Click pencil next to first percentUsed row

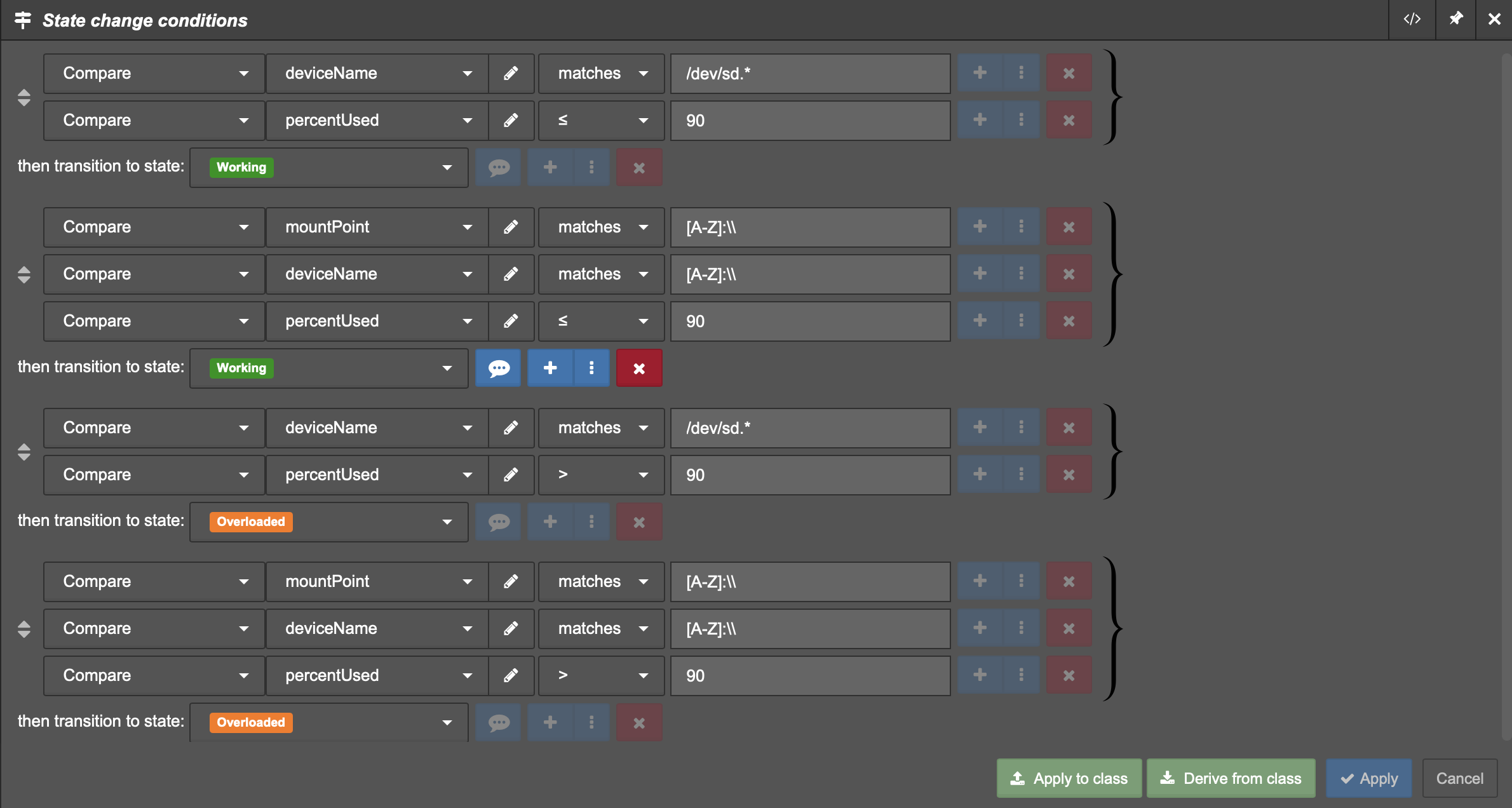511,120
